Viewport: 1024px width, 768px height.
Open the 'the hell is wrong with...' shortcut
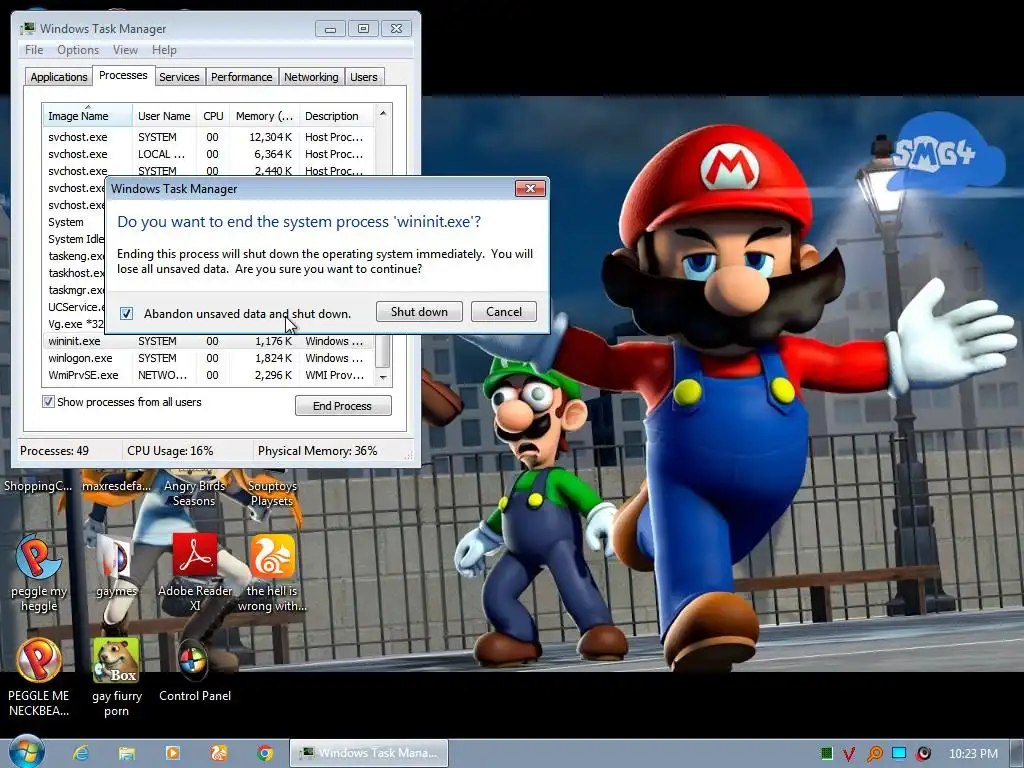pyautogui.click(x=272, y=572)
